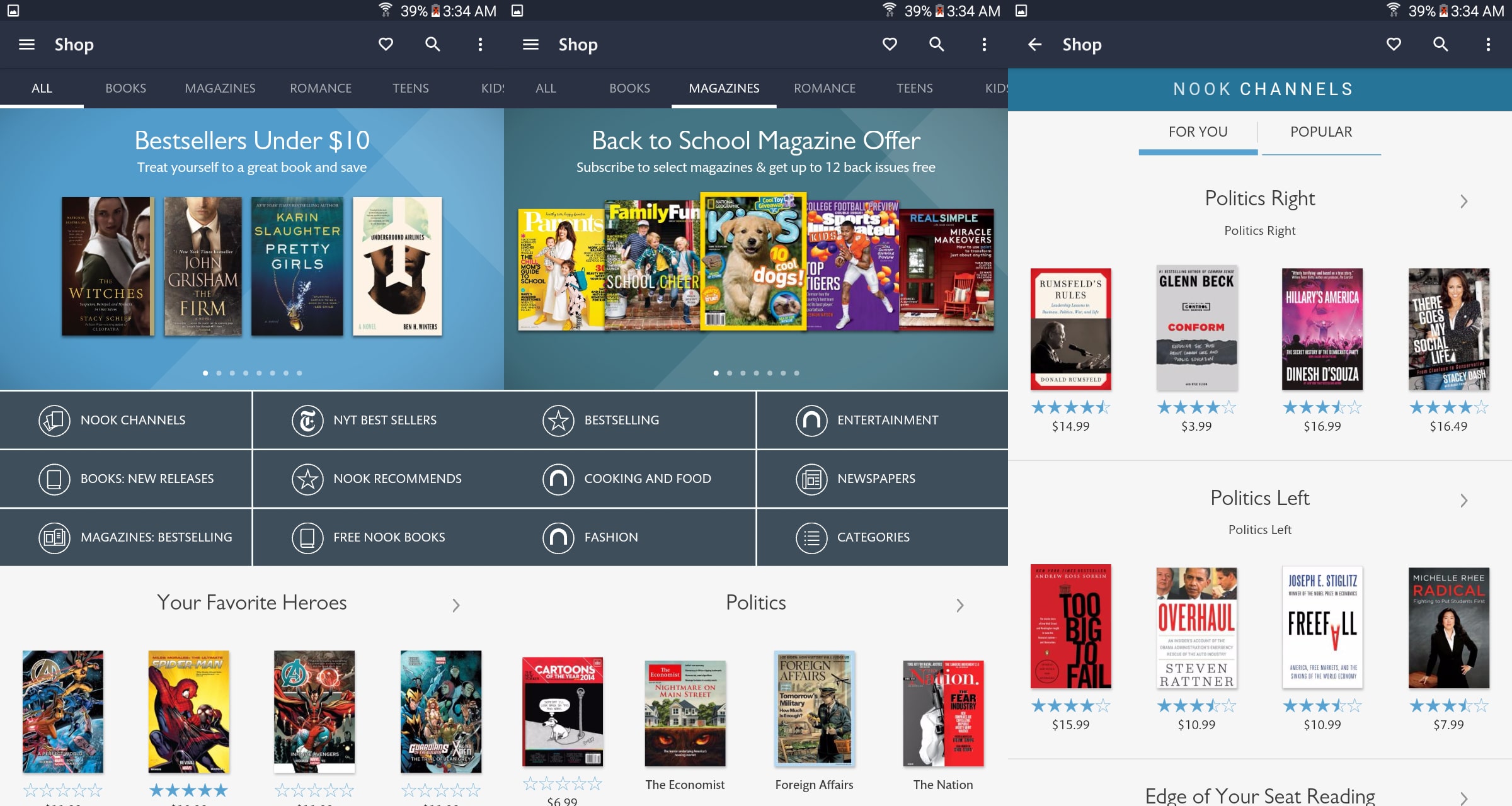Open NYT BEST SELLERS label link
Image resolution: width=1512 pixels, height=806 pixels.
[x=385, y=420]
